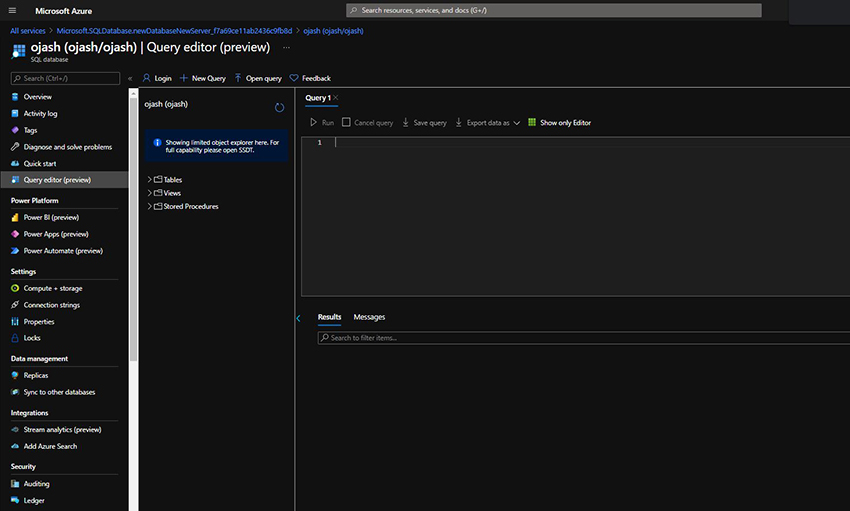Click the Auditing icon
The width and height of the screenshot is (850, 511).
pyautogui.click(x=15, y=484)
